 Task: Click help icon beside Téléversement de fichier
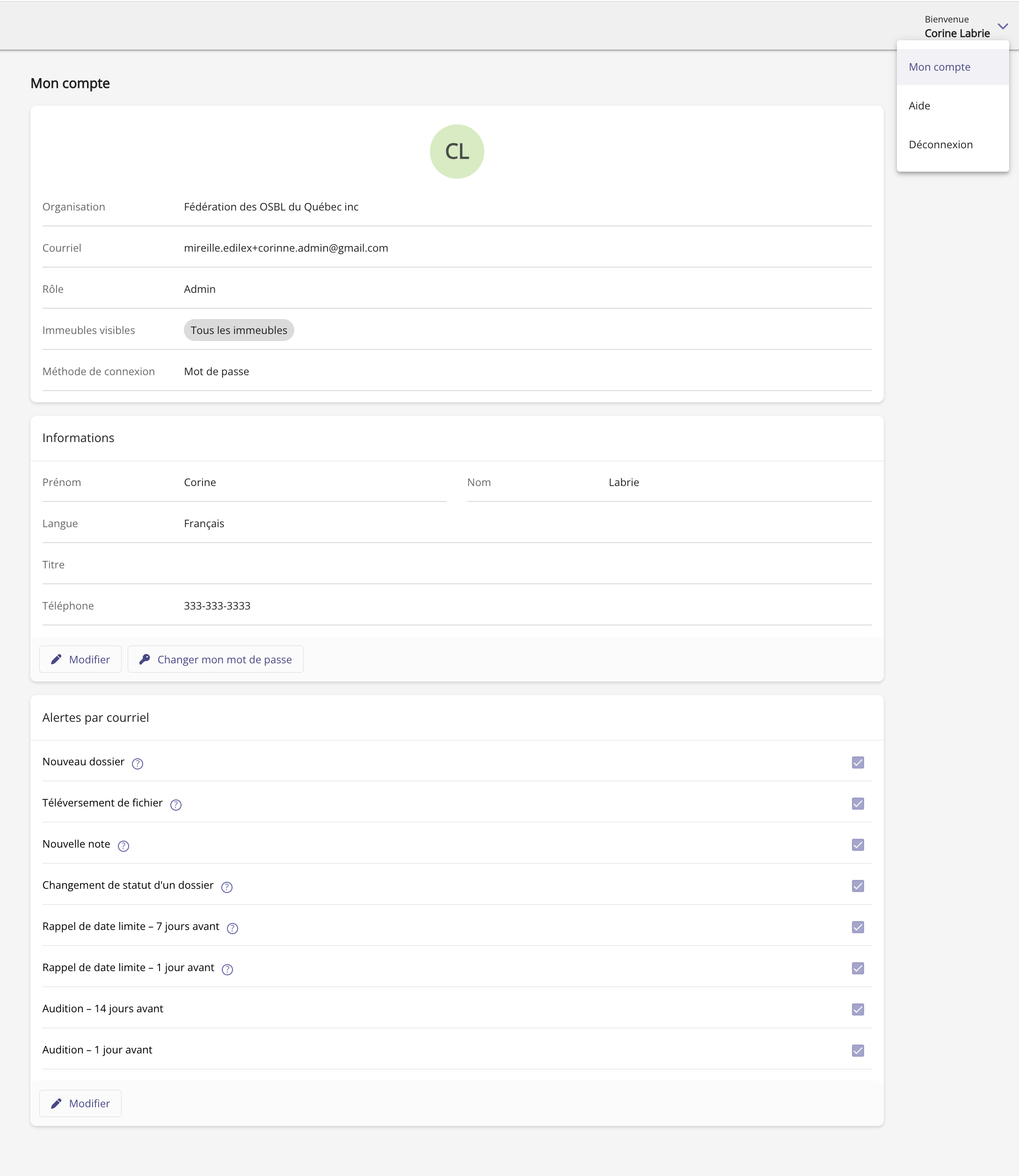coord(176,804)
